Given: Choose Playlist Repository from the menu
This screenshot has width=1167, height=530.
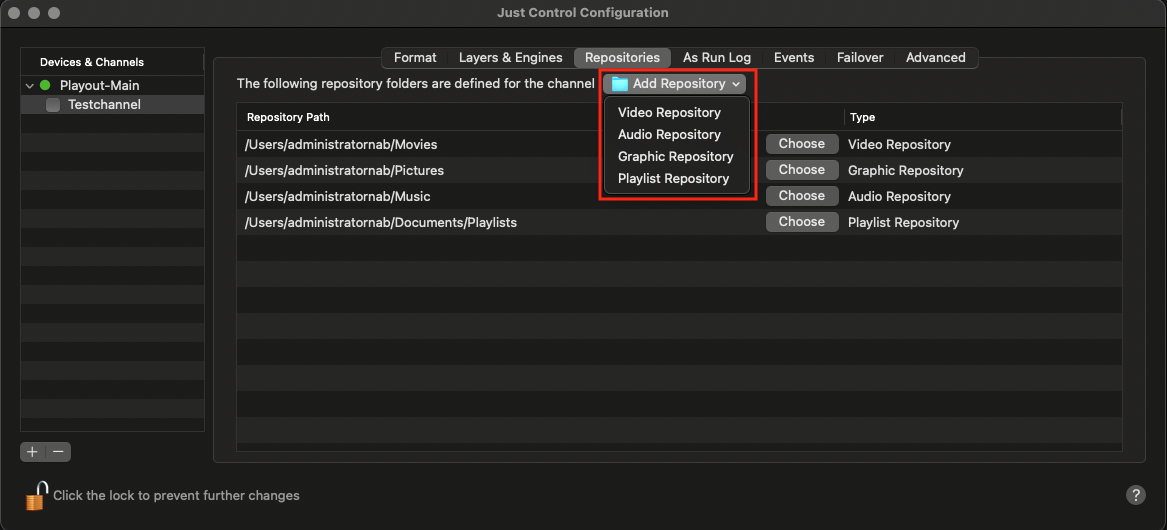Looking at the screenshot, I should pos(674,179).
